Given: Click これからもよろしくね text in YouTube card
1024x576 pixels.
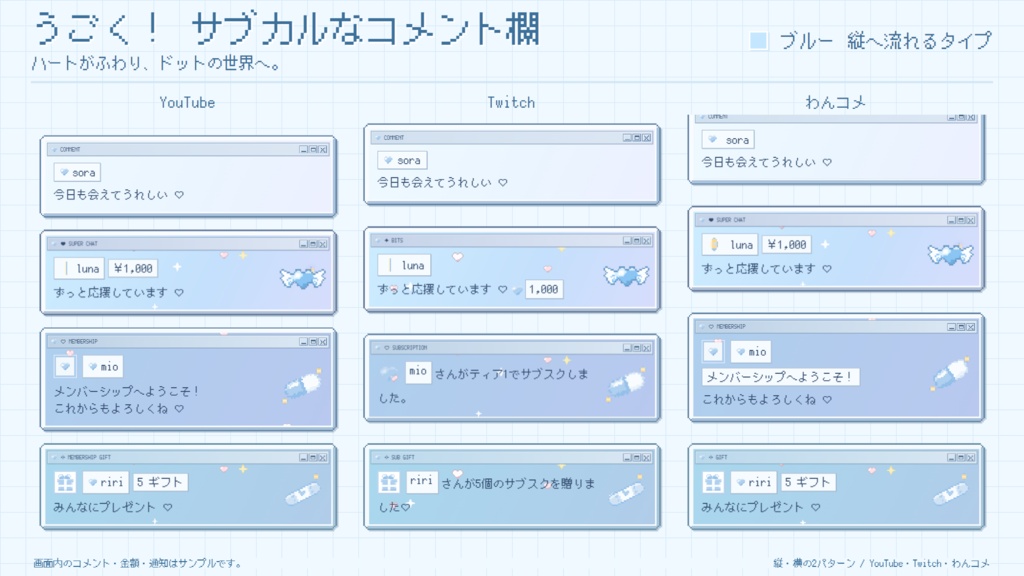Looking at the screenshot, I should [111, 408].
